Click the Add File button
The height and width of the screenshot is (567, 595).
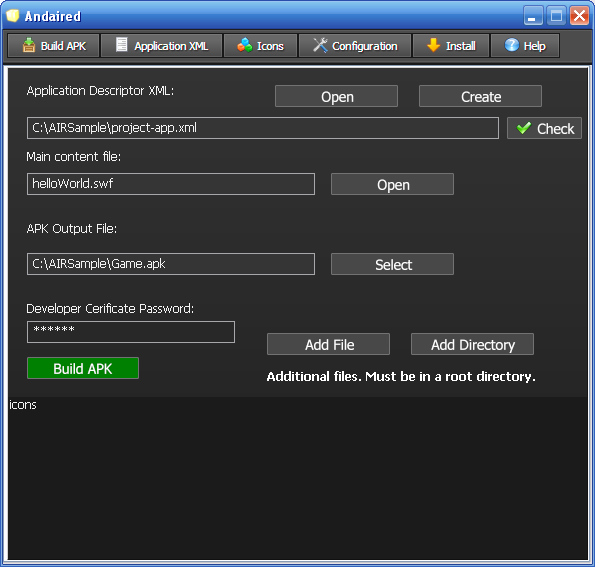point(329,344)
